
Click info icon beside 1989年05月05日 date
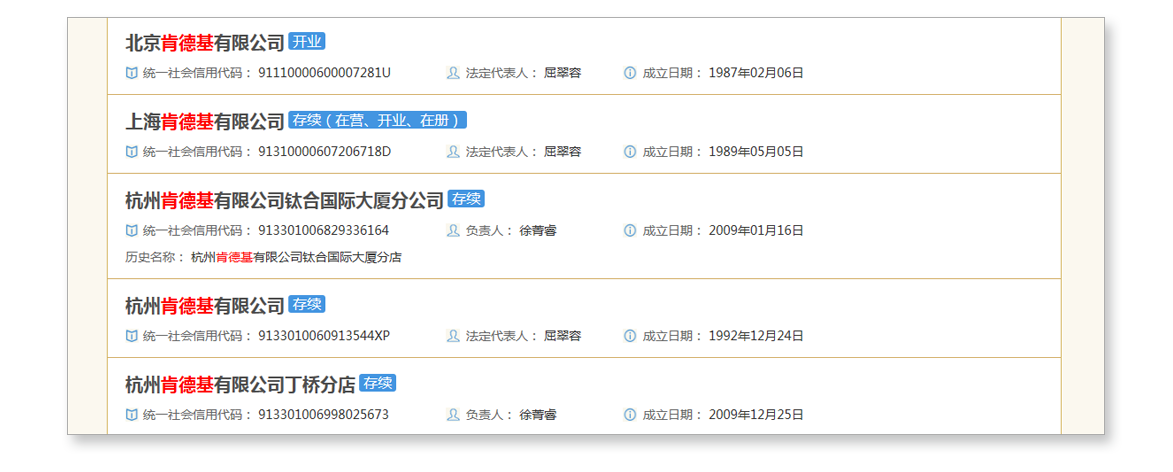click(630, 152)
